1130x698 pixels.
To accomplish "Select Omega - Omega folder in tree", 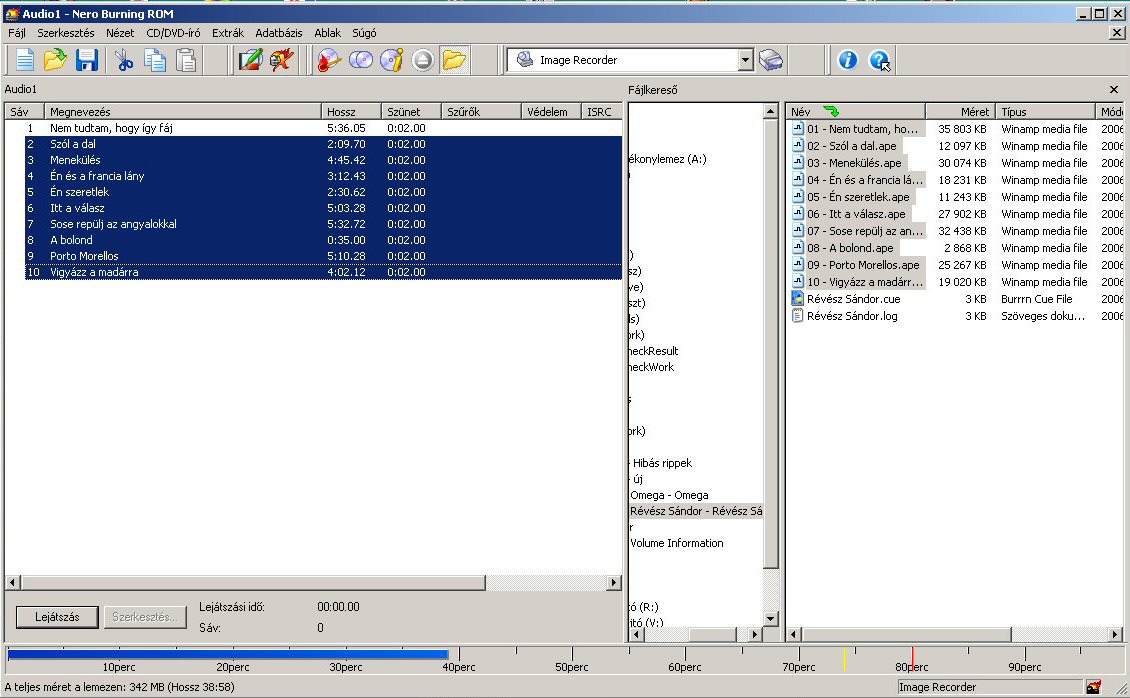I will [x=668, y=495].
